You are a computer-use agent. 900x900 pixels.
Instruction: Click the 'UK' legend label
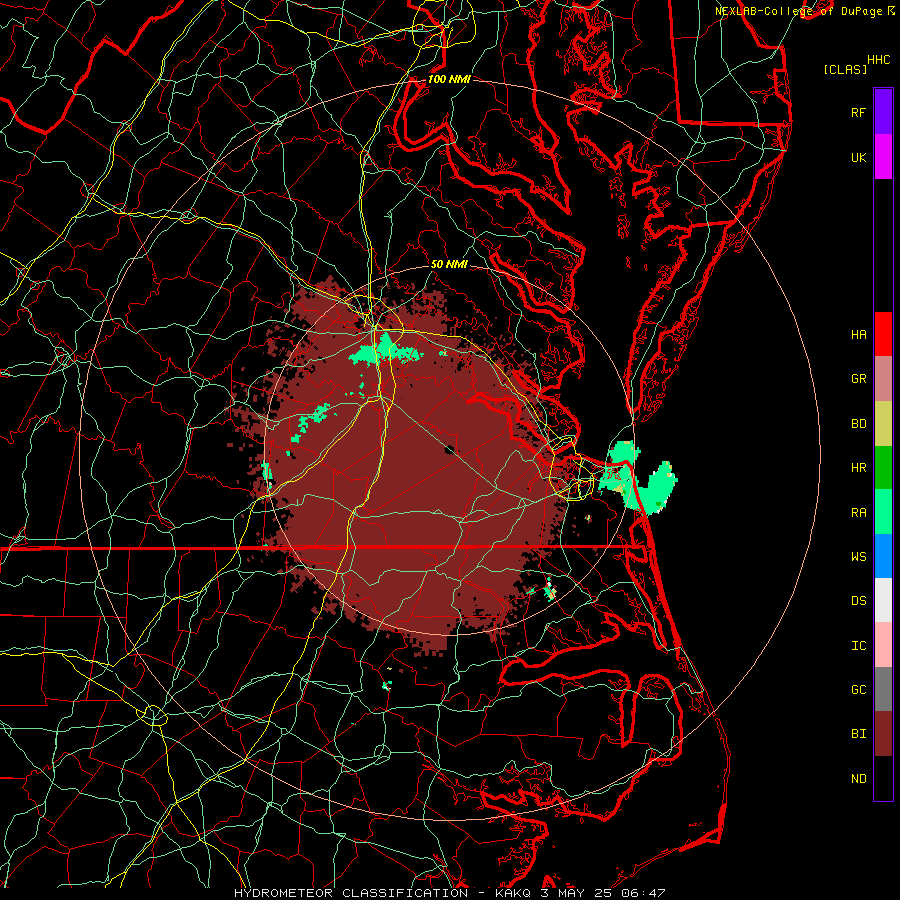tap(858, 157)
